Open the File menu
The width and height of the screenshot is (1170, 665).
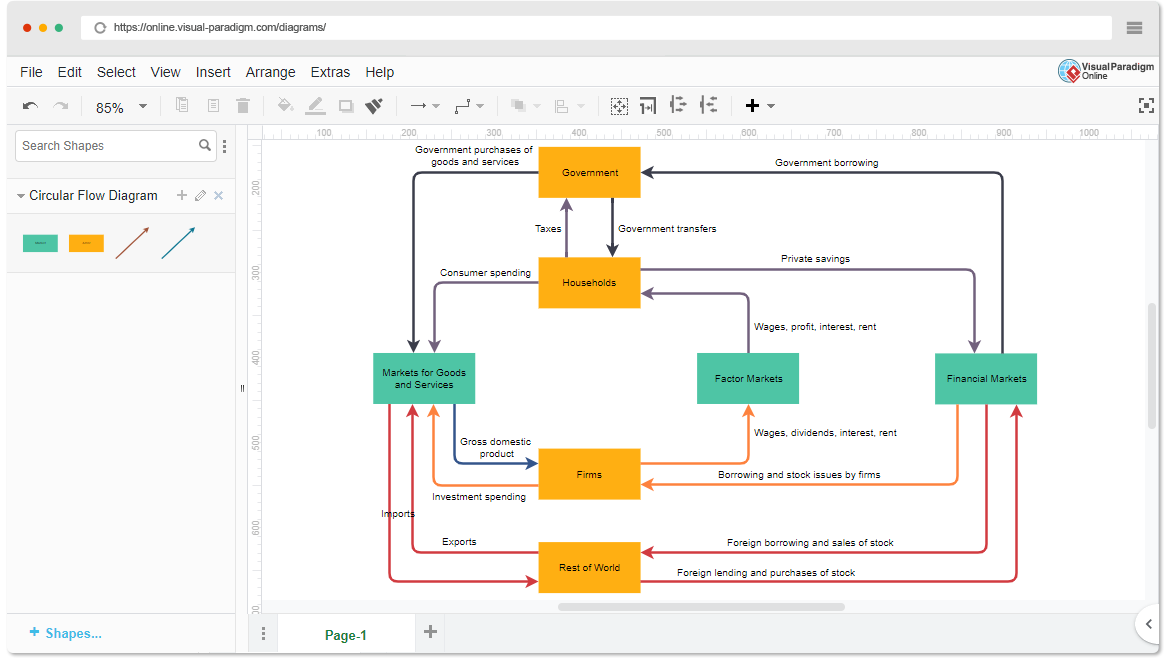[31, 72]
